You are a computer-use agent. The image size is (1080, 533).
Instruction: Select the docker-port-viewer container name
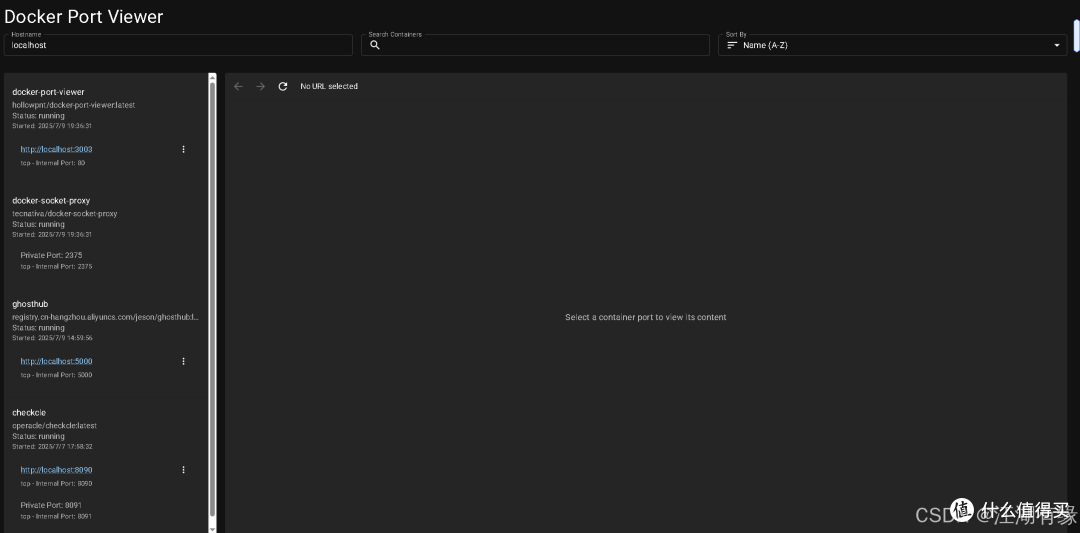tap(48, 92)
